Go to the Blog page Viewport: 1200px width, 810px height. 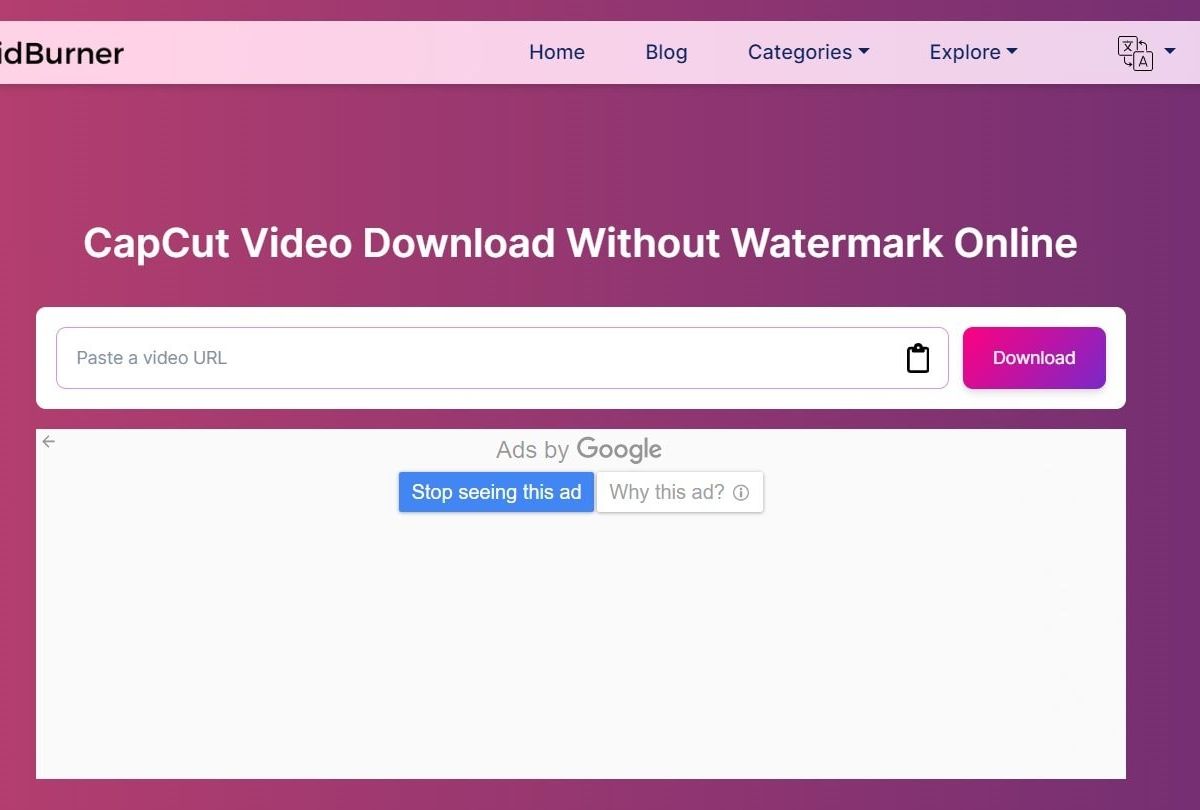point(666,52)
